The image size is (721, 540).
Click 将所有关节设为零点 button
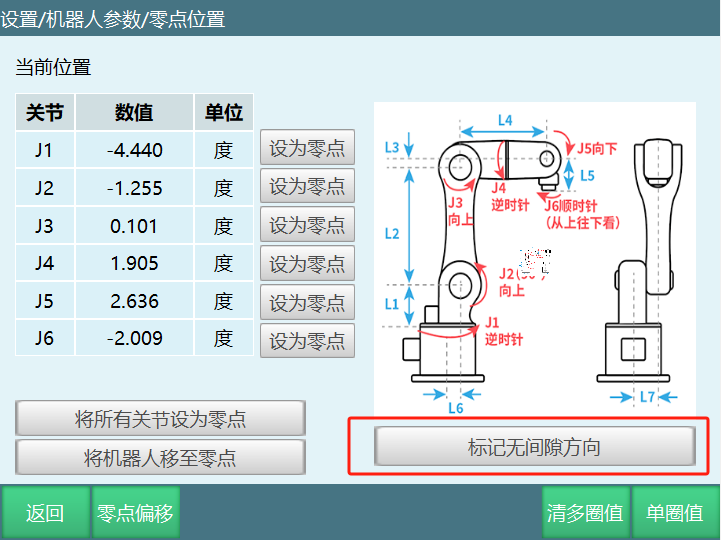click(160, 419)
